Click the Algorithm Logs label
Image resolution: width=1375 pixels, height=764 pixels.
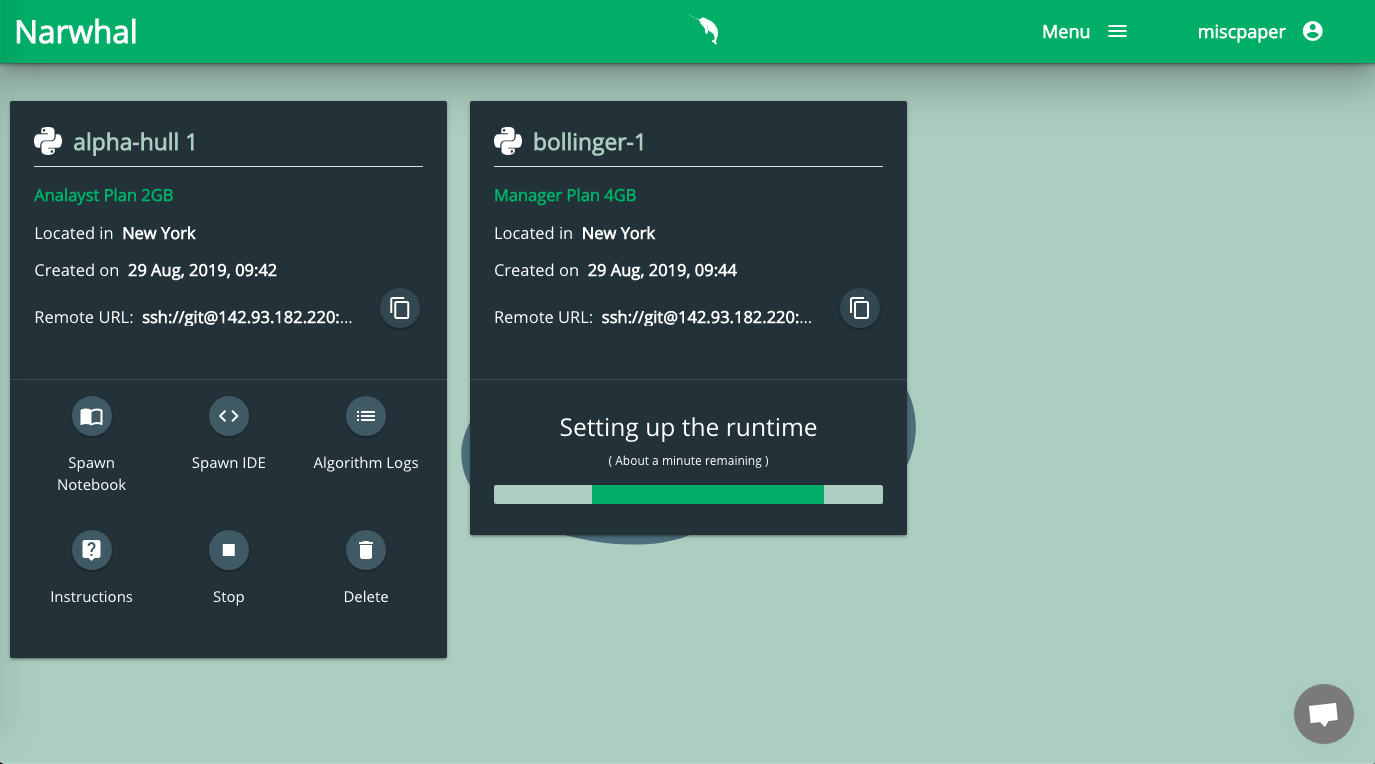coord(366,463)
